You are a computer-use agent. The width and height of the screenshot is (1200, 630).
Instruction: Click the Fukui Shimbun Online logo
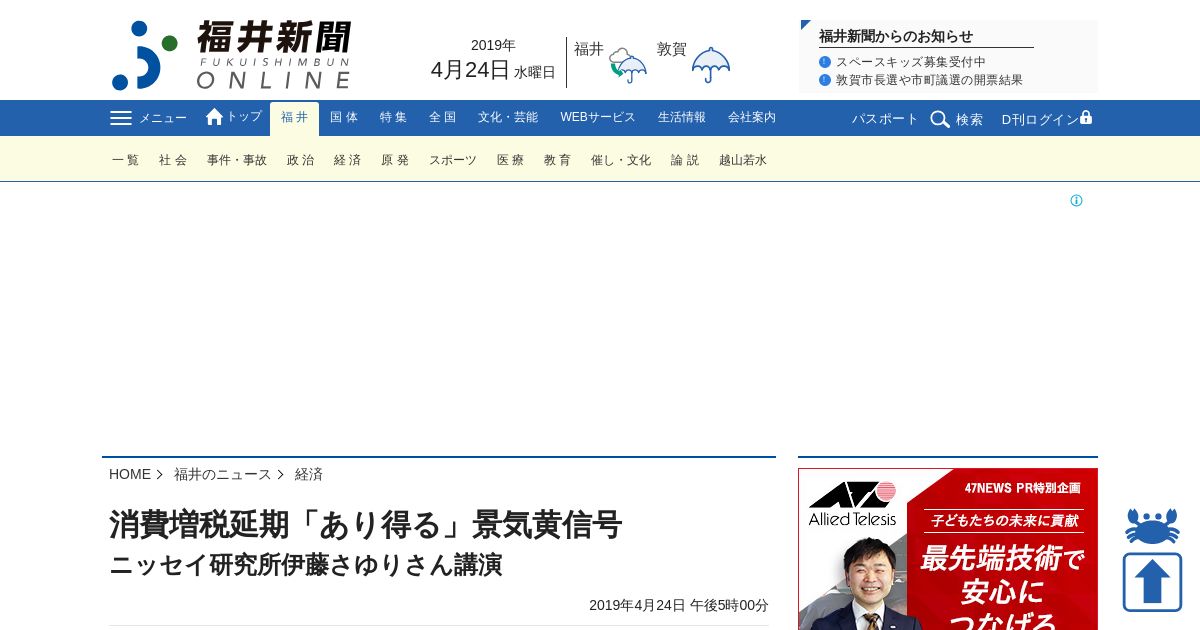click(x=231, y=55)
